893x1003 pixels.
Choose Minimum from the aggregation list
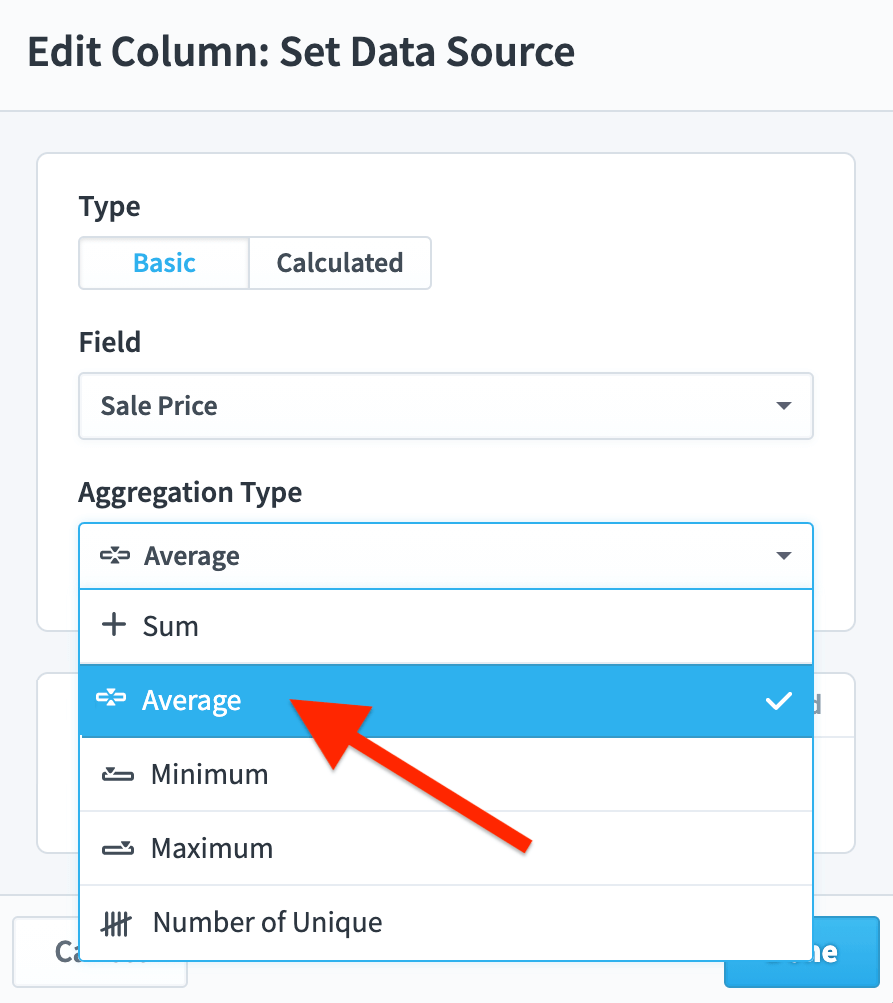[446, 774]
